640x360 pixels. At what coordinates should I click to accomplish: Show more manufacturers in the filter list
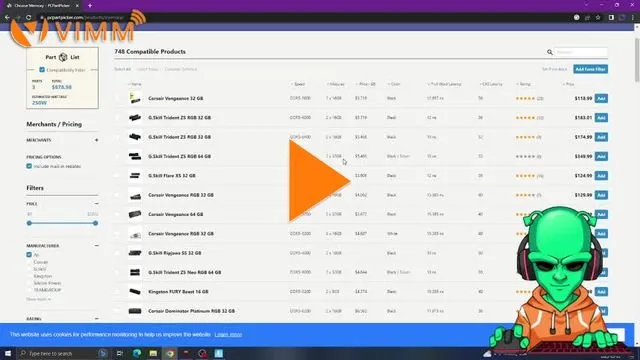[39, 299]
